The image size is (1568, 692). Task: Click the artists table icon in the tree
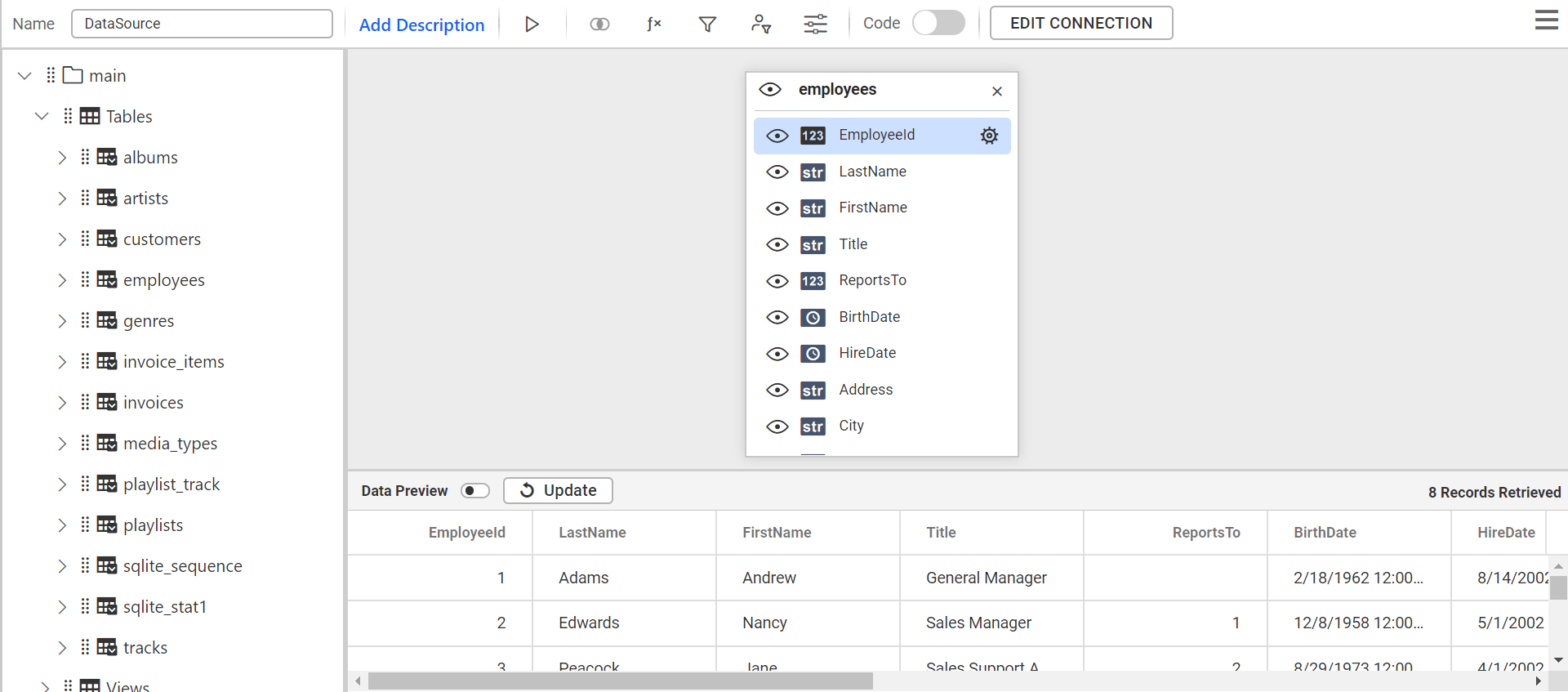tap(107, 198)
